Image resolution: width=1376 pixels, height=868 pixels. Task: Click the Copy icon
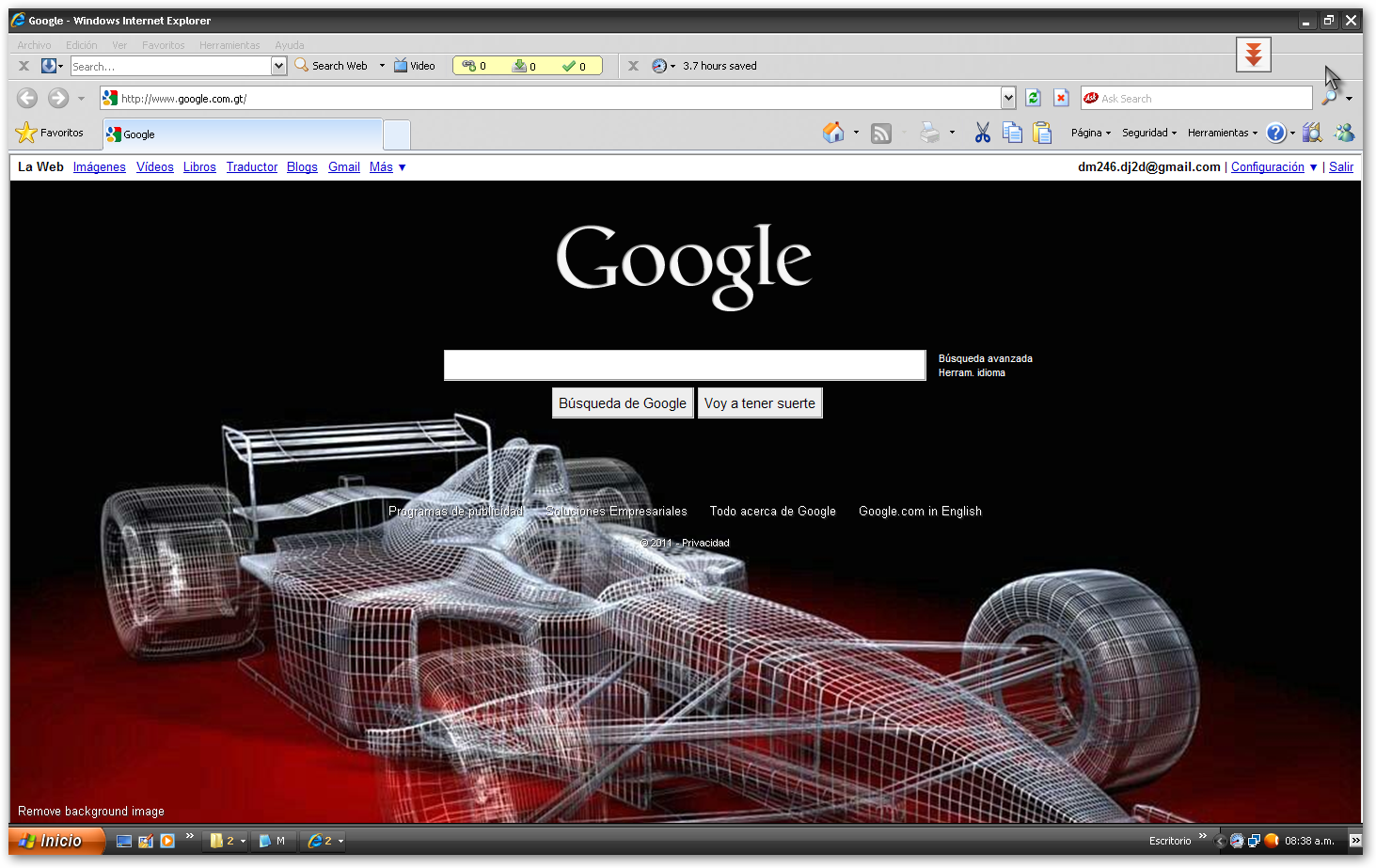(x=1012, y=133)
